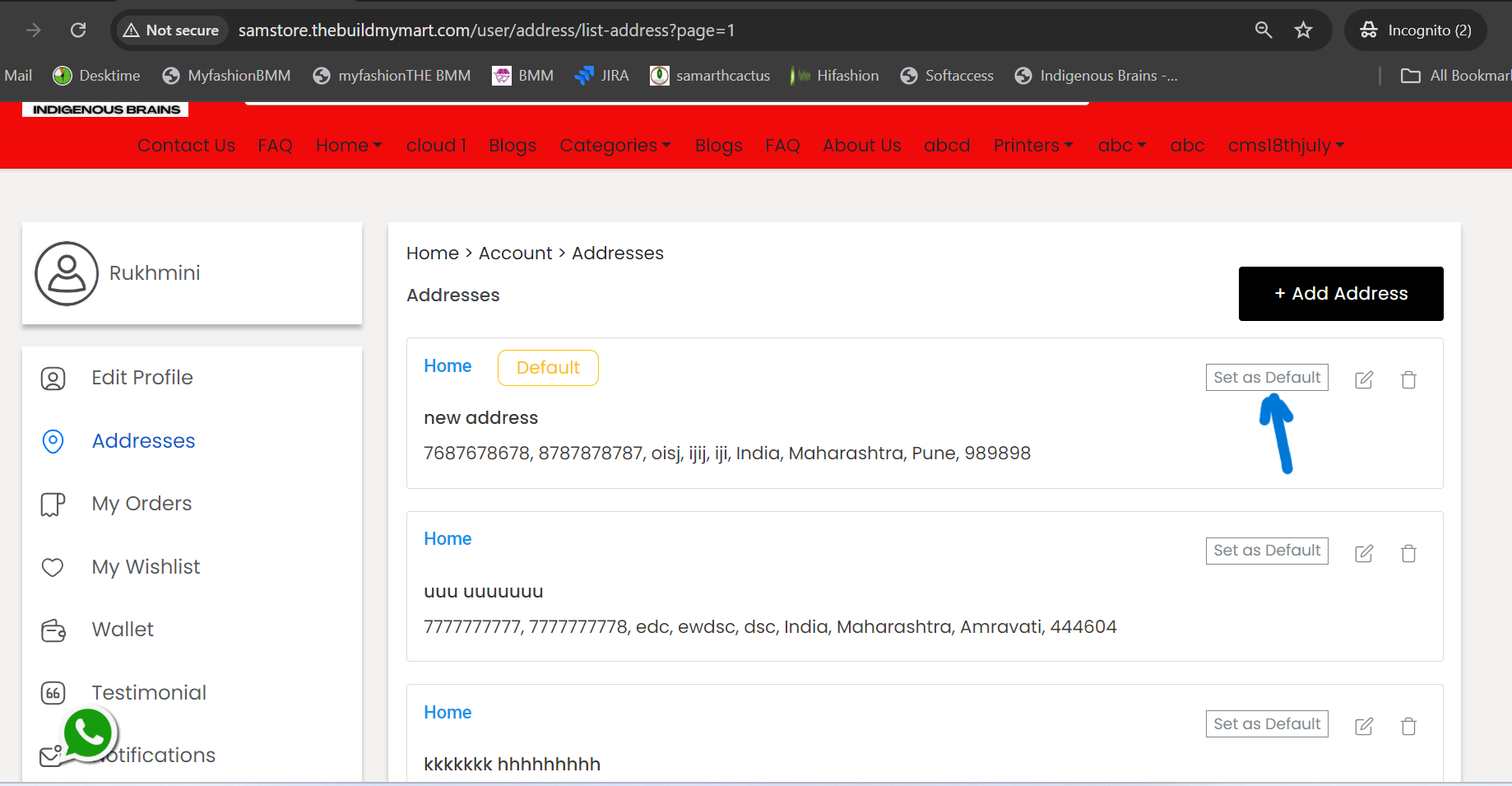Open the Hifashion bookmark
The image size is (1512, 786).
tap(834, 76)
